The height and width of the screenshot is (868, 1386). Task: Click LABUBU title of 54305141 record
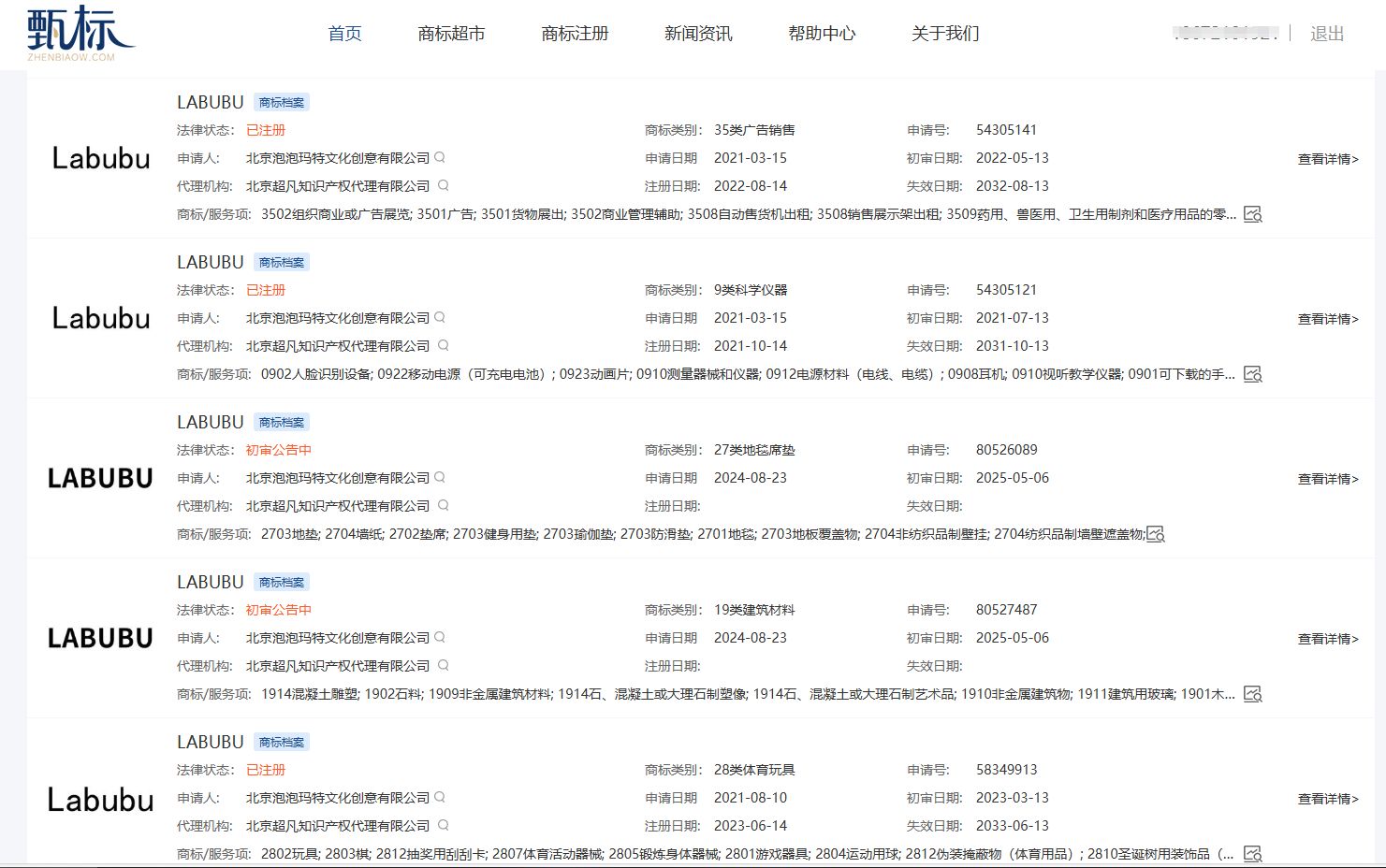pos(211,102)
